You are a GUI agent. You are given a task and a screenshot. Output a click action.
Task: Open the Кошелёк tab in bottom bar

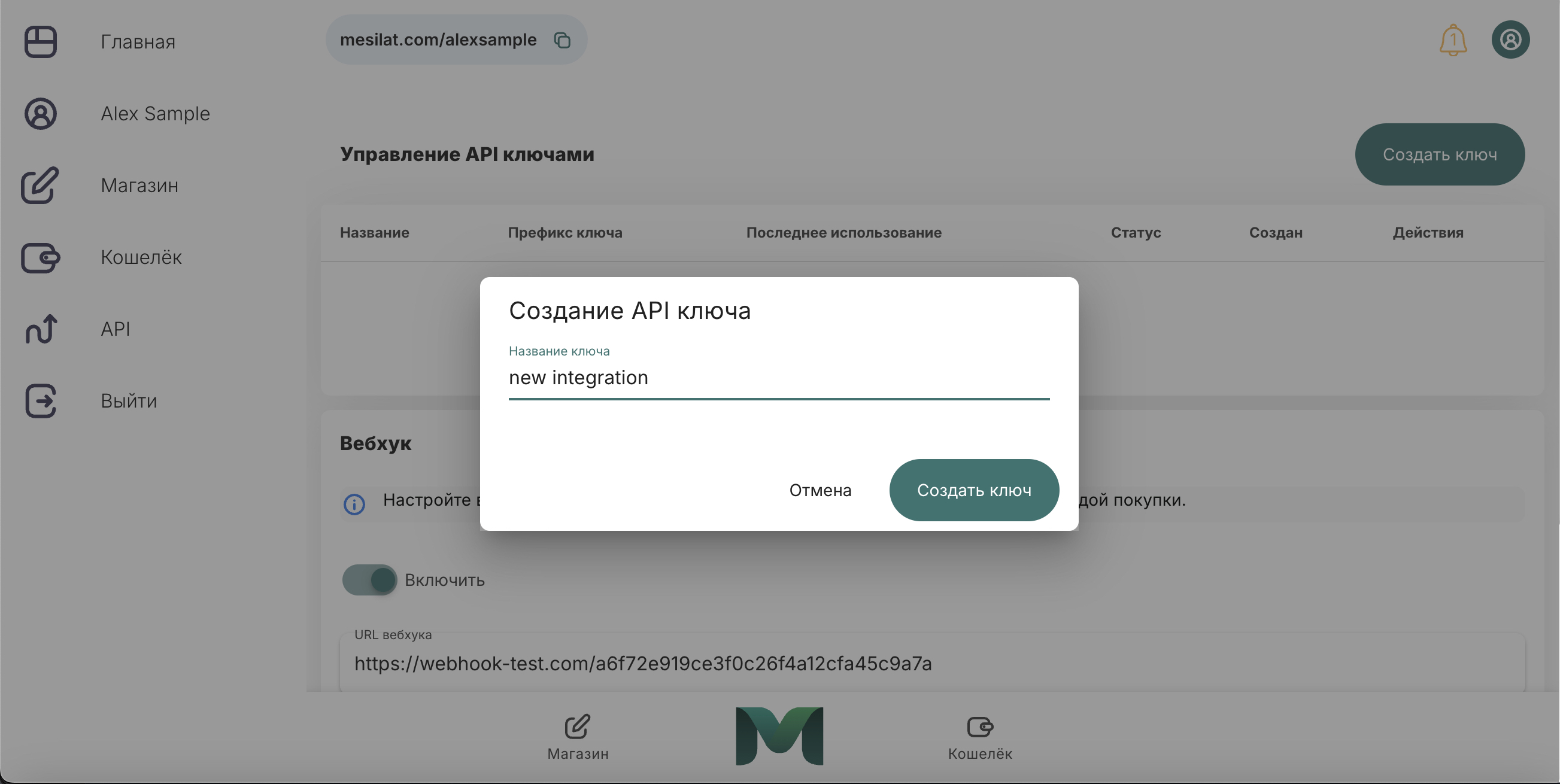pos(980,737)
